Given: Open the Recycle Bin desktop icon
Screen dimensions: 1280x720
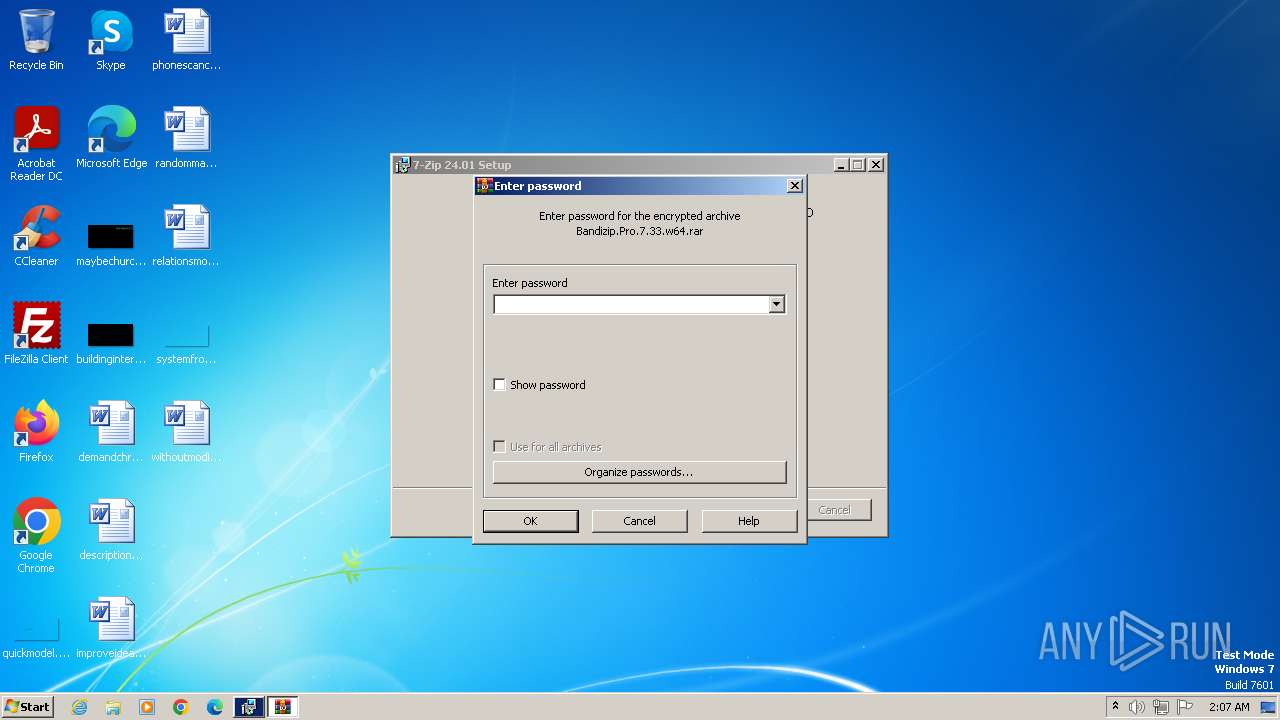Looking at the screenshot, I should coord(36,40).
